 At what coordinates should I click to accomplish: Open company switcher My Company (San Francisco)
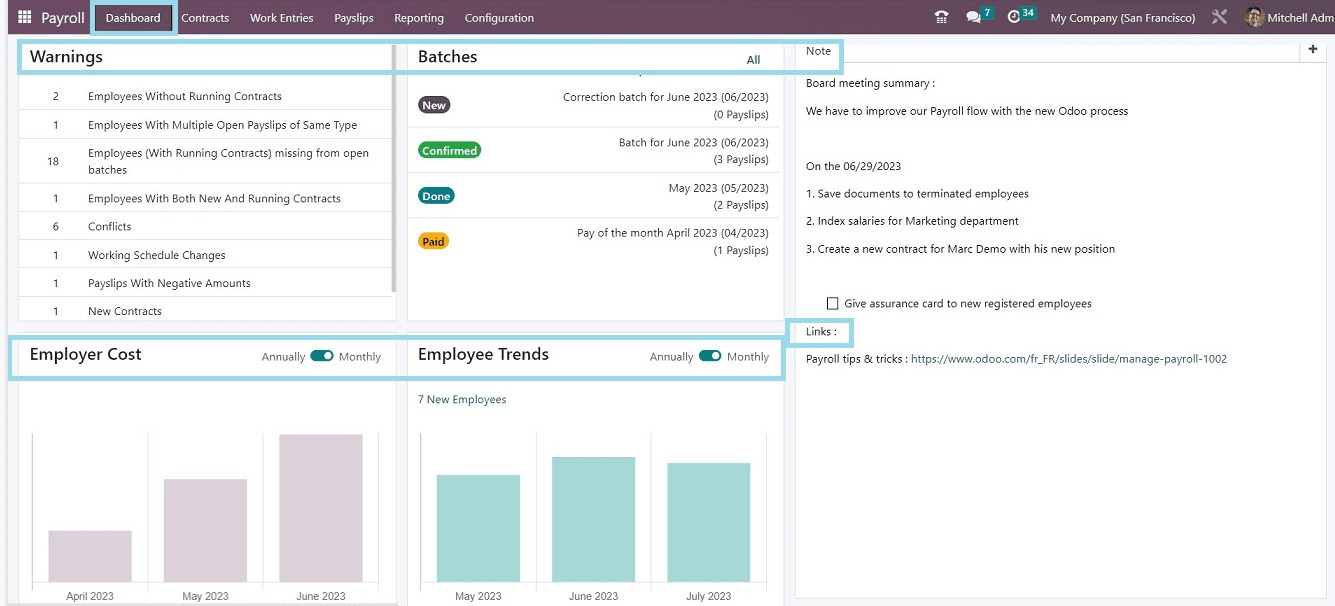pos(1123,18)
